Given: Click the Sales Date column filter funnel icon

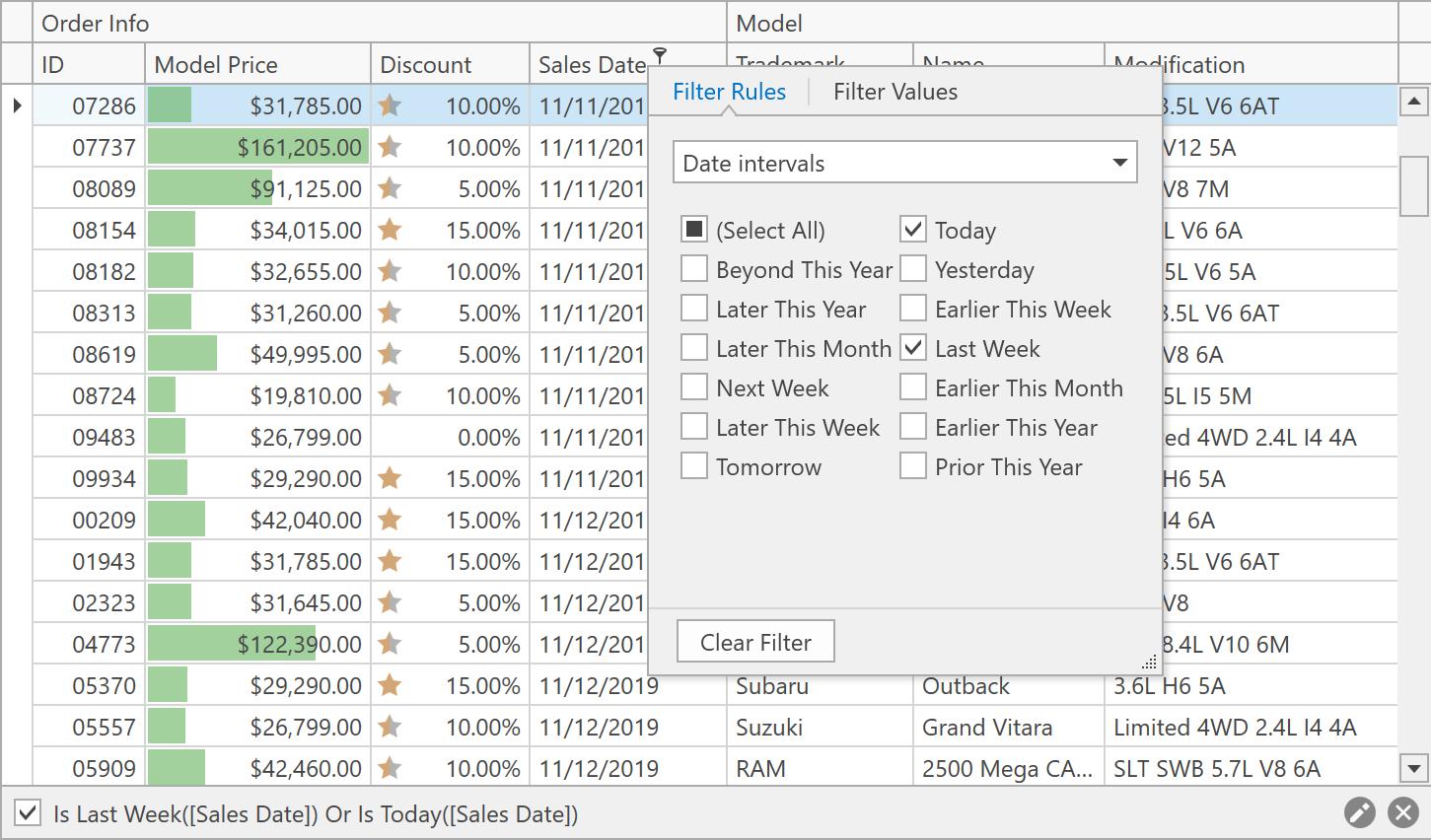Looking at the screenshot, I should coord(660,55).
